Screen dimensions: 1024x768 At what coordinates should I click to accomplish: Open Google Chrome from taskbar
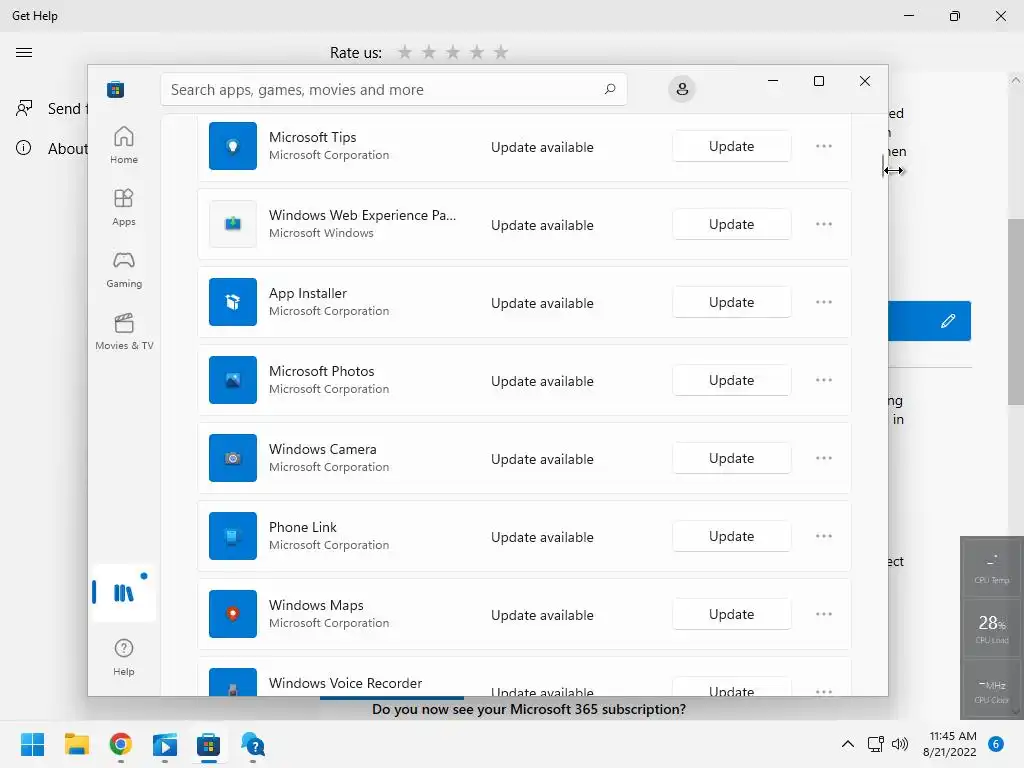121,744
